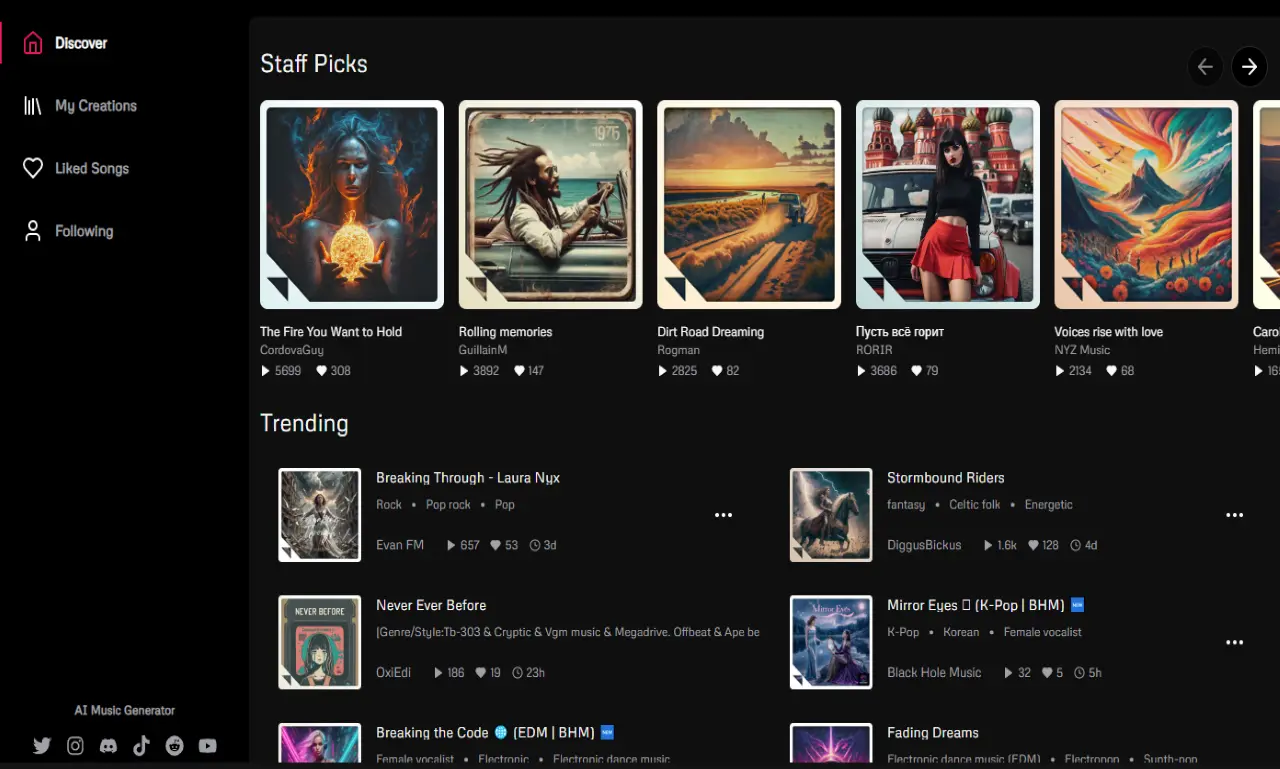Click the Energetic tag on Stormbound Riders
1280x769 pixels.
click(x=1049, y=505)
